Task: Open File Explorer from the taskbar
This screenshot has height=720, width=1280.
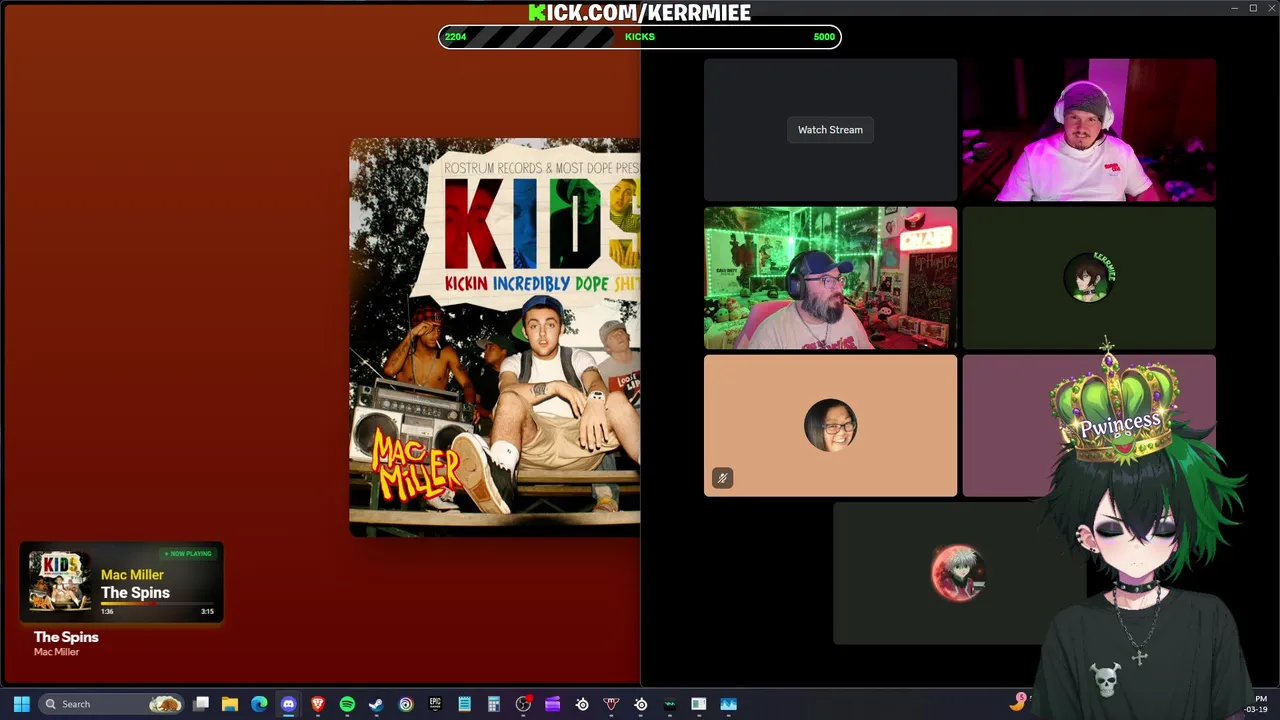Action: [230, 704]
